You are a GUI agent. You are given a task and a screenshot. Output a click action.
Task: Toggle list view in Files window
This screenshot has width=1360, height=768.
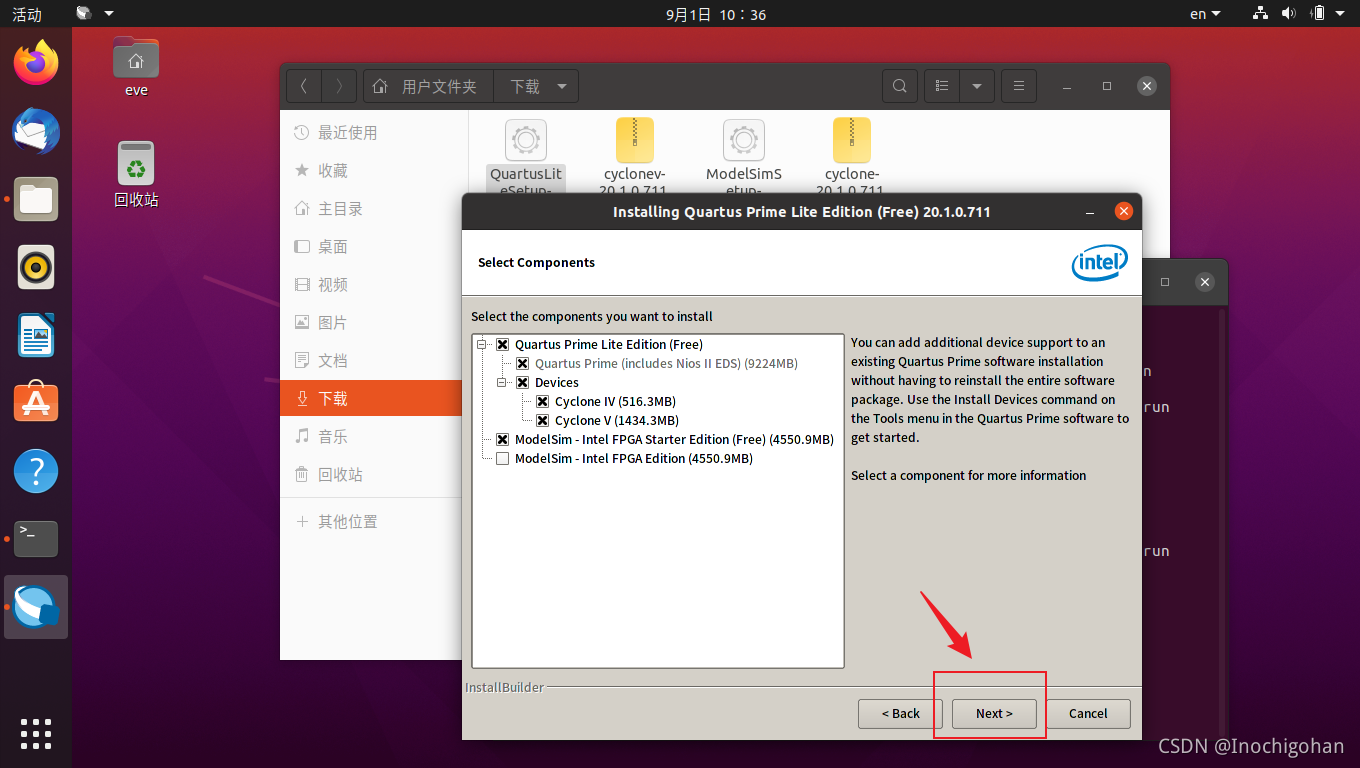941,87
